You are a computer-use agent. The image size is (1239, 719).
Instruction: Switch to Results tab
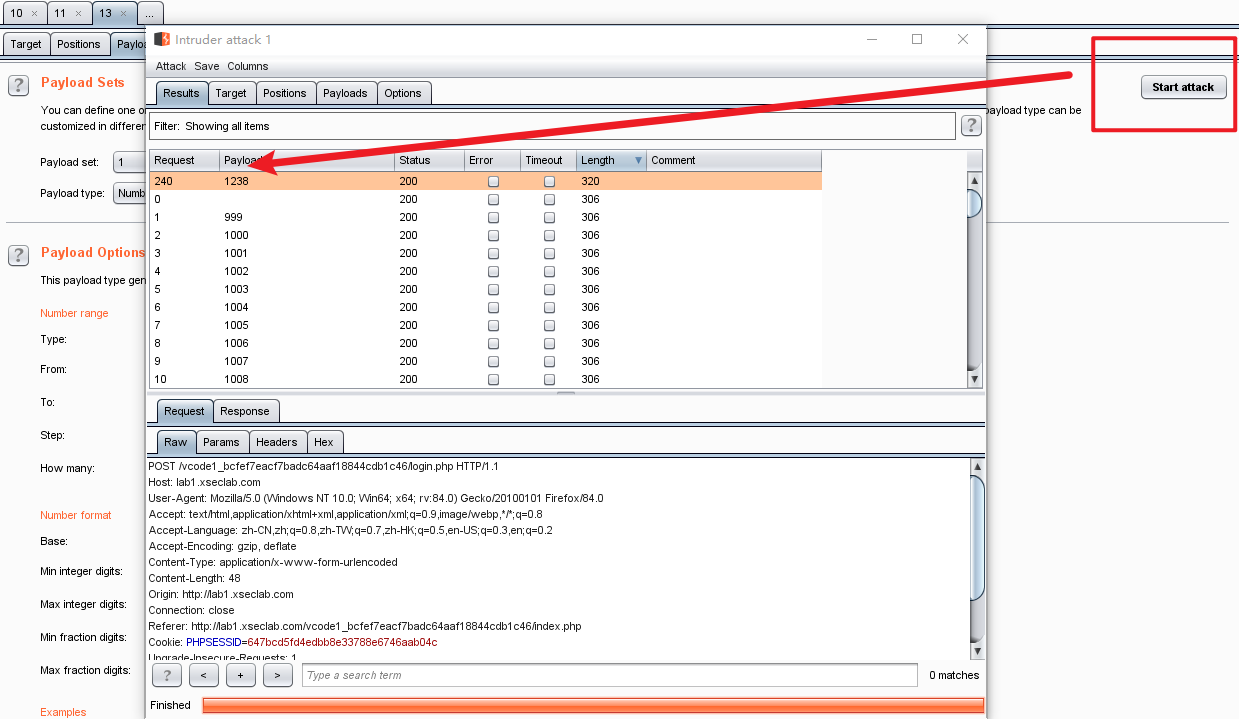[181, 93]
